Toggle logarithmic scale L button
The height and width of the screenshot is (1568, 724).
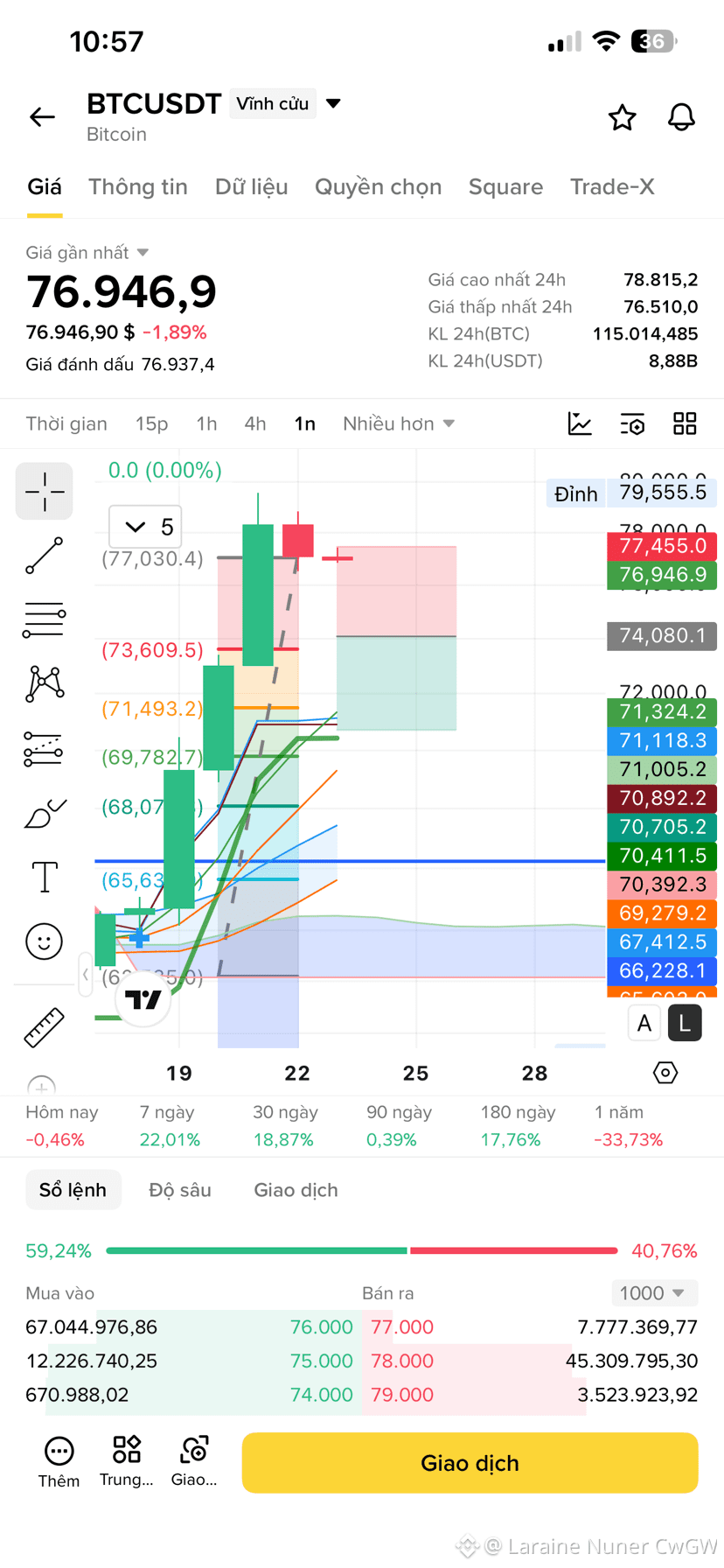(x=685, y=1023)
